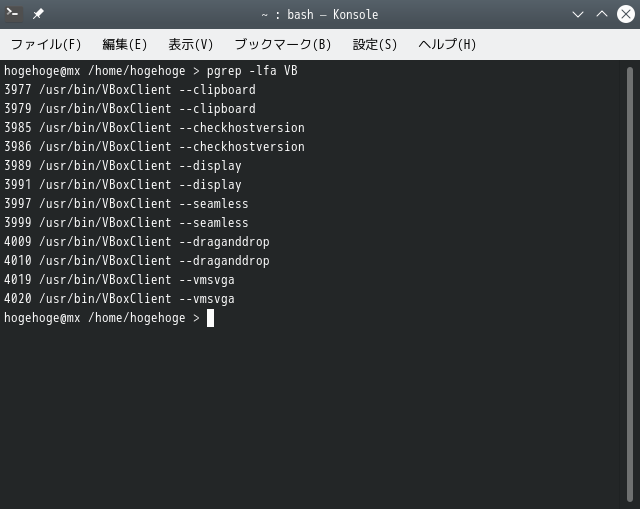The height and width of the screenshot is (509, 640).
Task: Open the 設定(S) menu
Action: [x=375, y=44]
